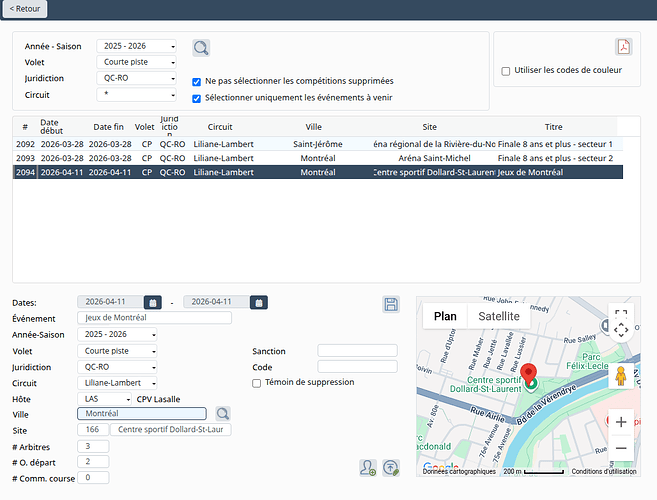
Task: Click the # Comm. course field
Action: (x=93, y=477)
